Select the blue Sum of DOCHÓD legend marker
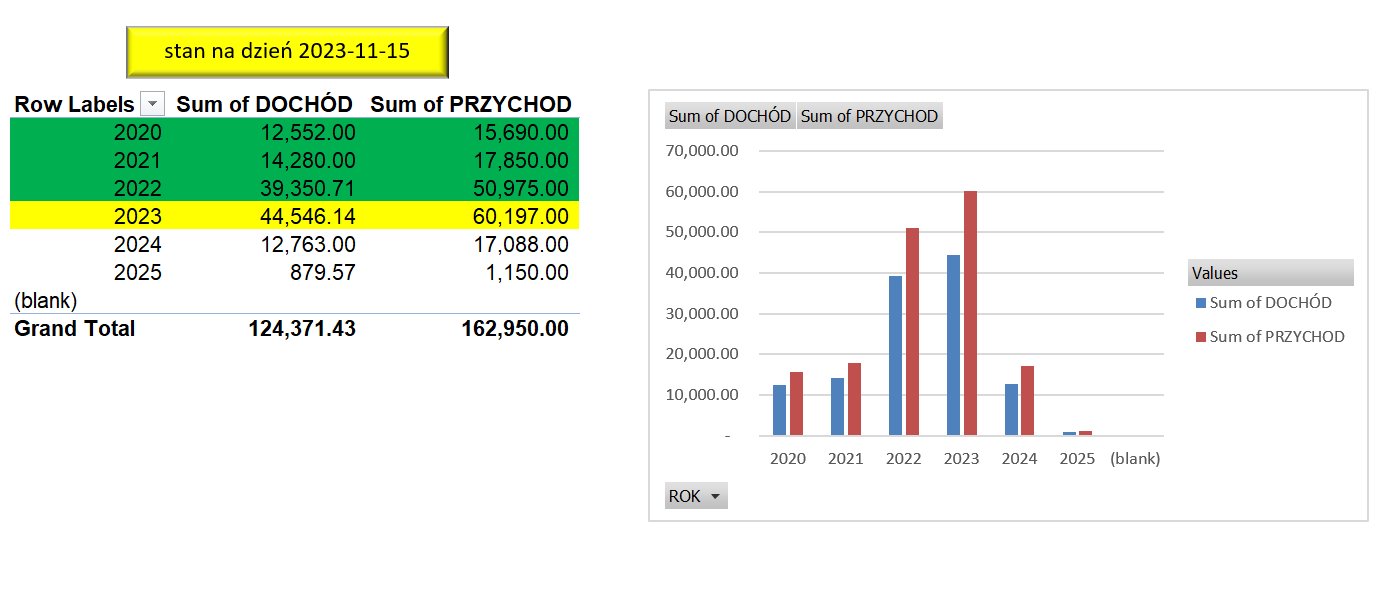1380x590 pixels. [1201, 303]
